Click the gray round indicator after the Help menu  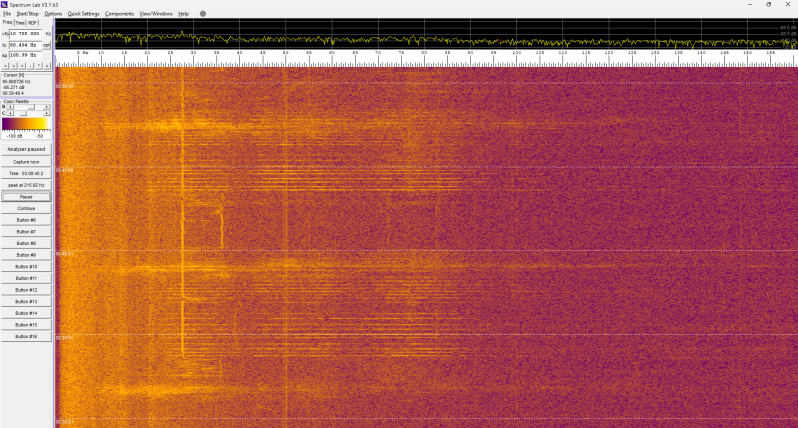point(203,14)
